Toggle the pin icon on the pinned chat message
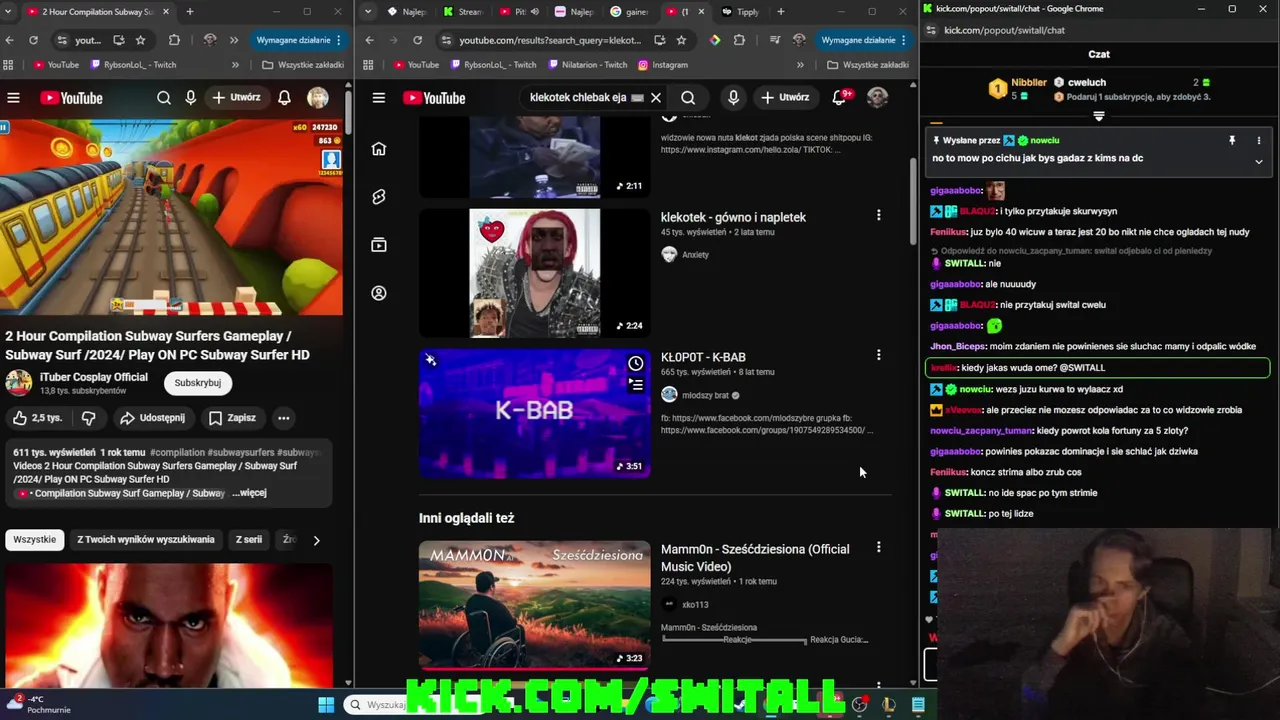The width and height of the screenshot is (1280, 720). pos(1232,141)
